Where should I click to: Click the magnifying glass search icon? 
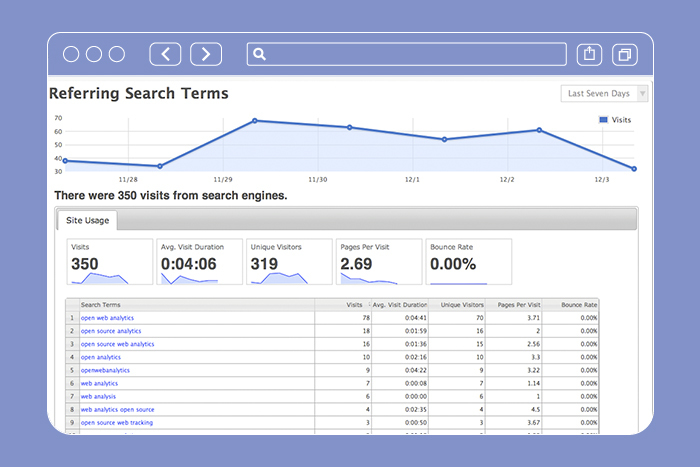[x=259, y=54]
